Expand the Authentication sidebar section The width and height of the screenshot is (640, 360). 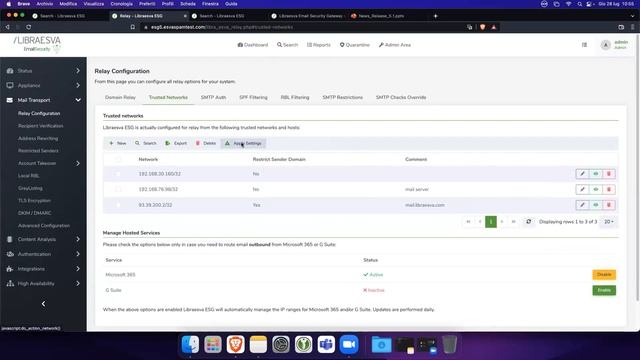pyautogui.click(x=43, y=254)
